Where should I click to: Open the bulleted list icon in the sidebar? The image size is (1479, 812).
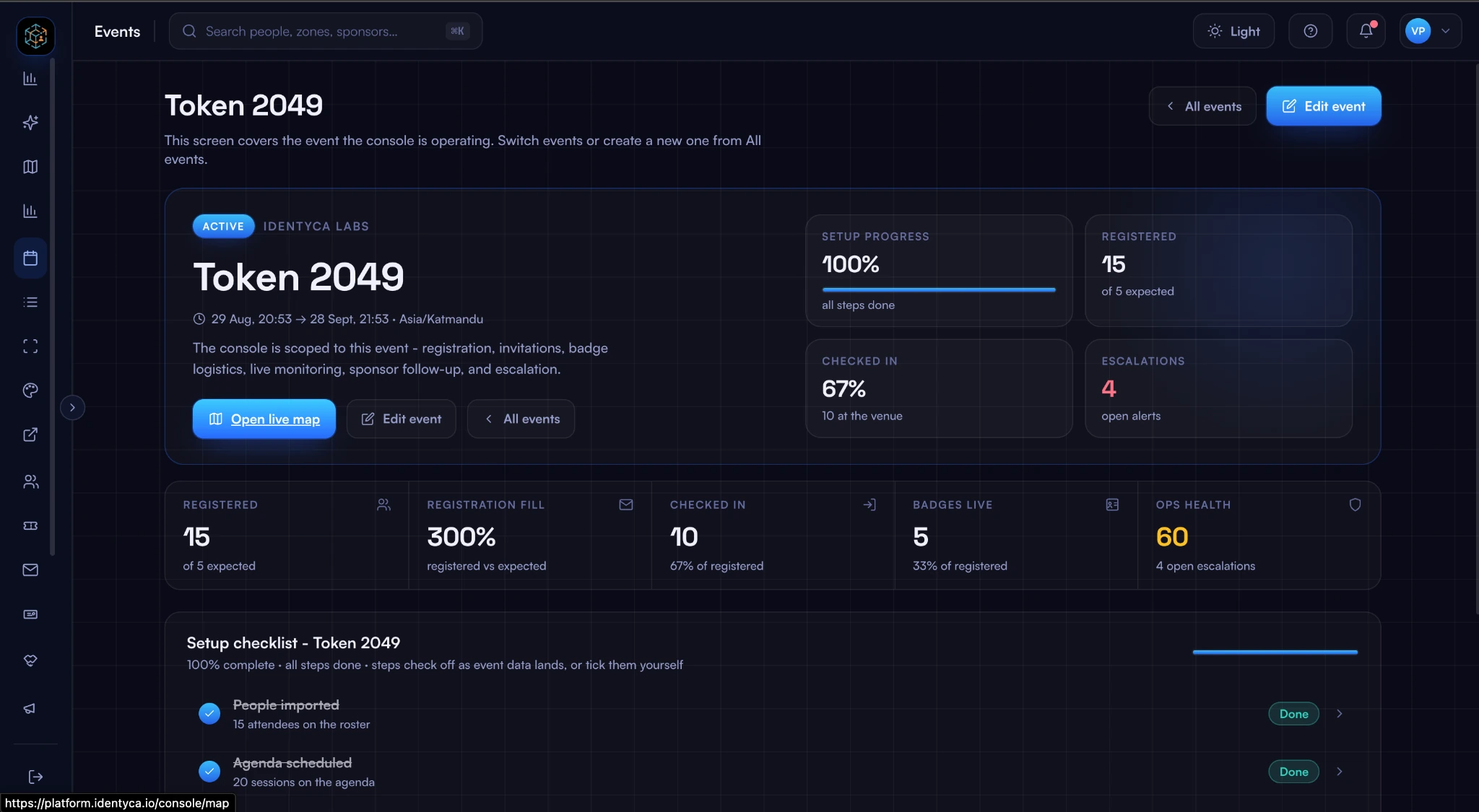coord(30,302)
